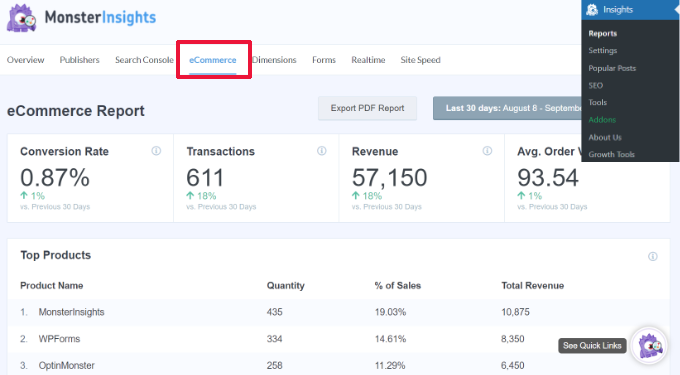The width and height of the screenshot is (680, 375).
Task: Click total revenue value 6,450
Action: click(513, 365)
